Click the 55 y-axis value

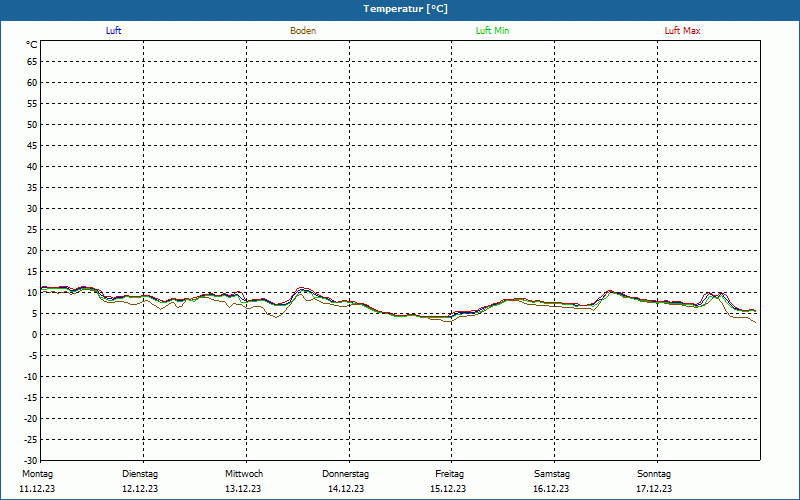[x=32, y=104]
